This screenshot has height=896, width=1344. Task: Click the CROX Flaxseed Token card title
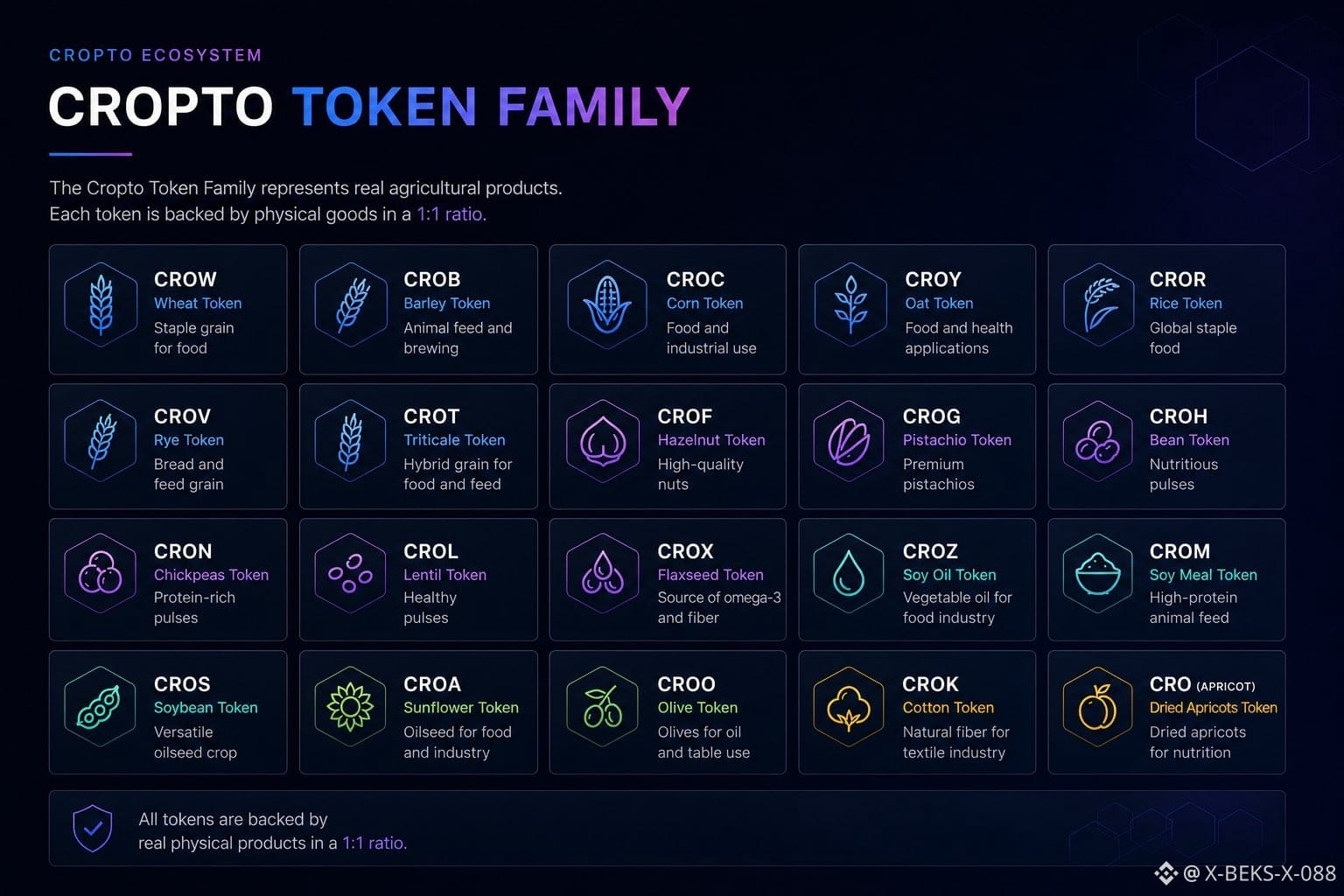[x=685, y=551]
